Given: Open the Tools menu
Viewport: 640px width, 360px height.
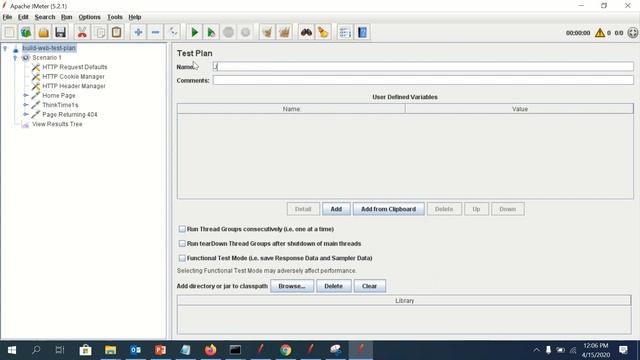Looking at the screenshot, I should [115, 17].
